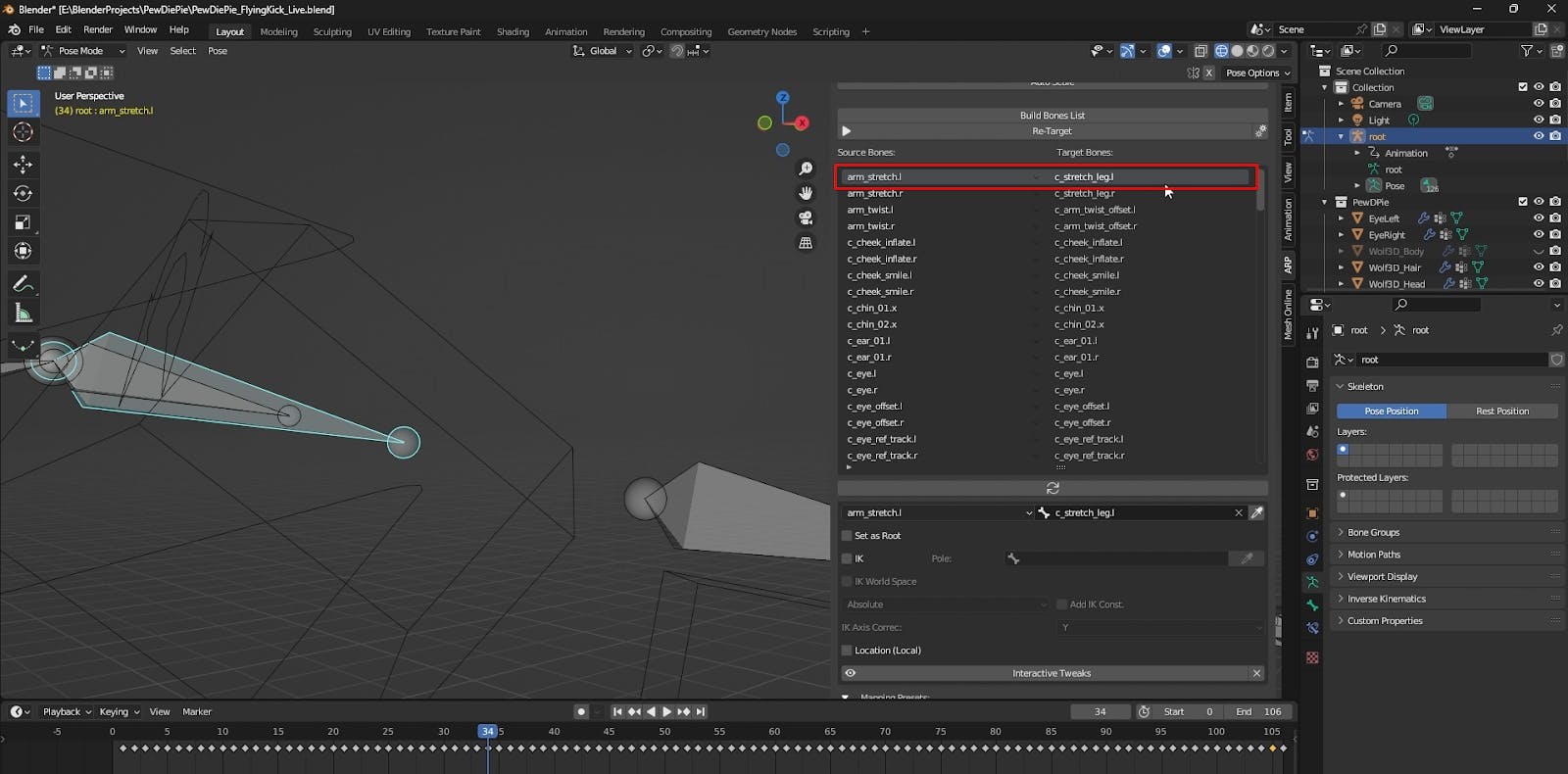This screenshot has height=774, width=1568.
Task: Select the Annotate tool
Action: [x=23, y=284]
